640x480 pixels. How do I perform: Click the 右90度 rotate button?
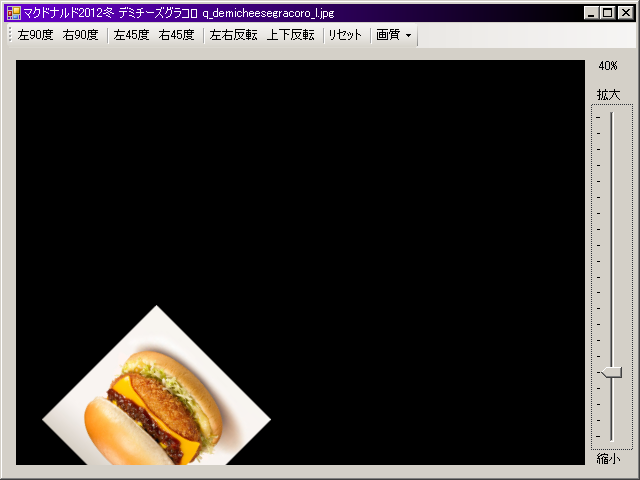(x=80, y=35)
